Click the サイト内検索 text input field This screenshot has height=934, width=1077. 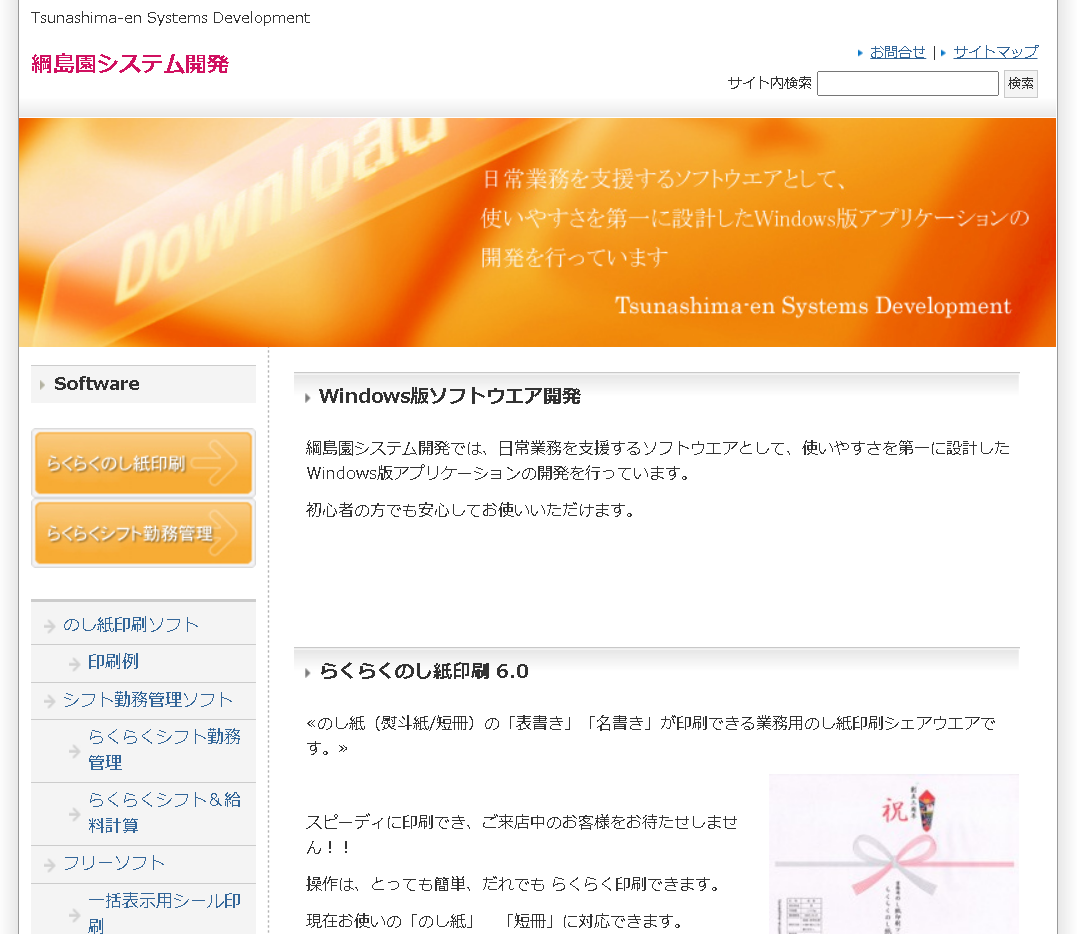click(907, 83)
